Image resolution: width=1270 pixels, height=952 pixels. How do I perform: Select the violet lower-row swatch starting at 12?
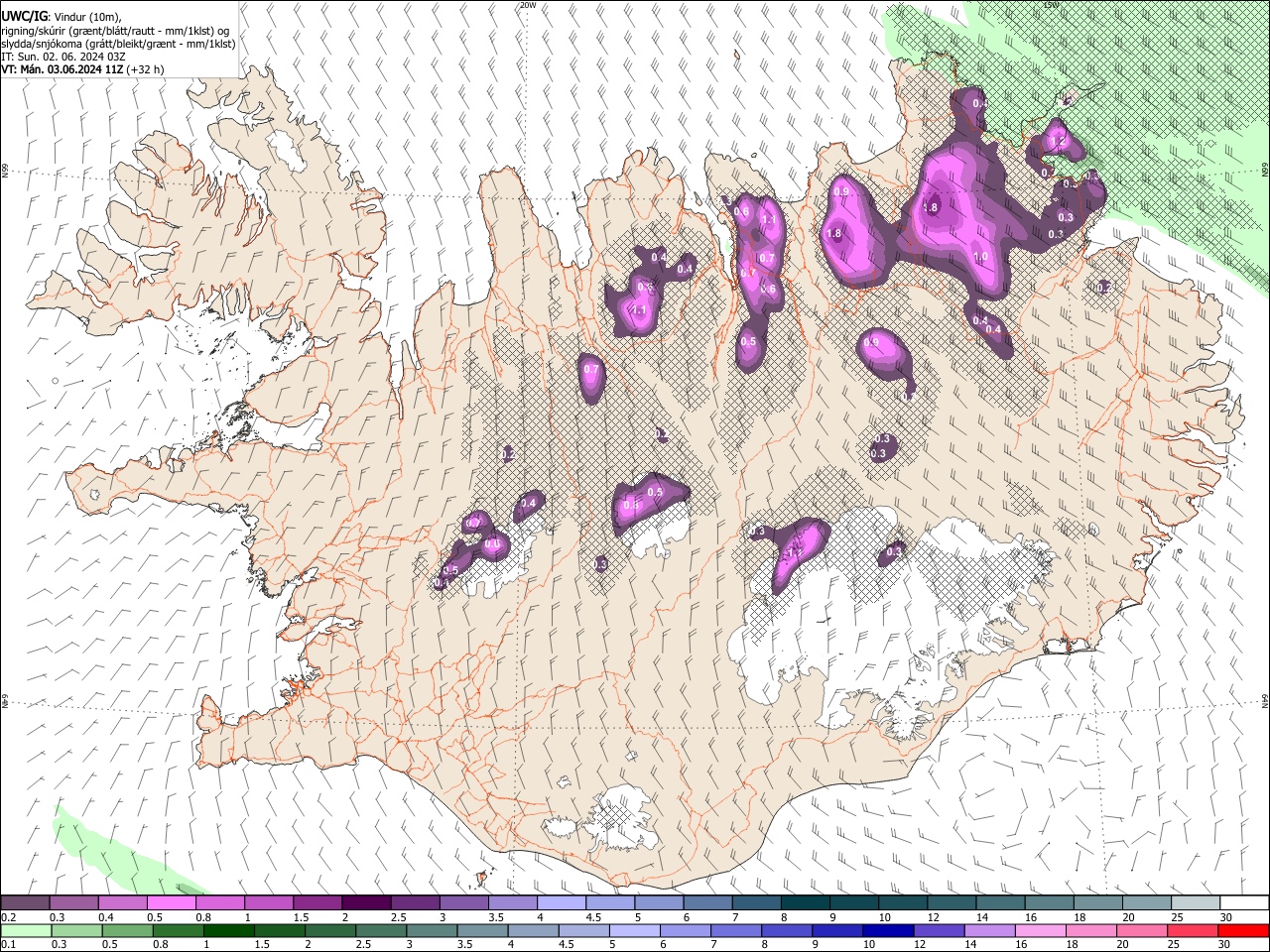pyautogui.click(x=939, y=931)
